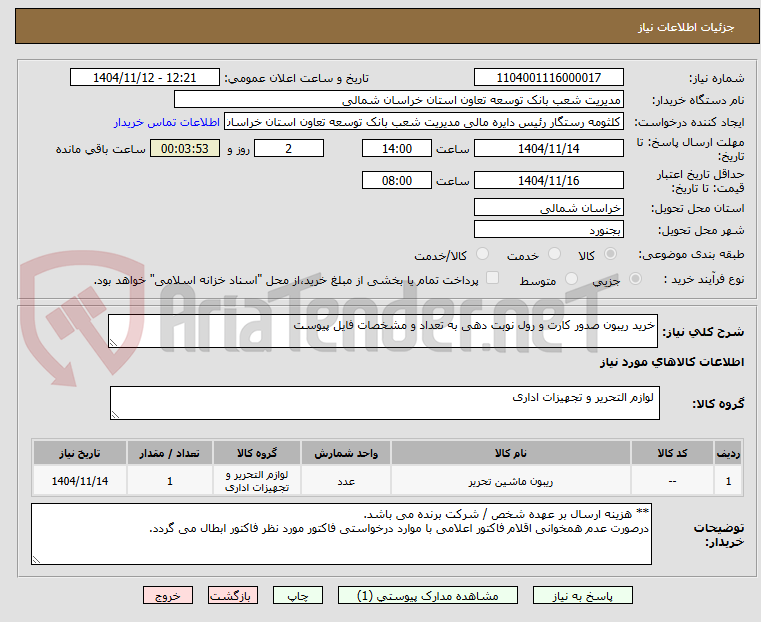Click the گروه کالا table column header
The image size is (761, 622).
pyautogui.click(x=257, y=453)
